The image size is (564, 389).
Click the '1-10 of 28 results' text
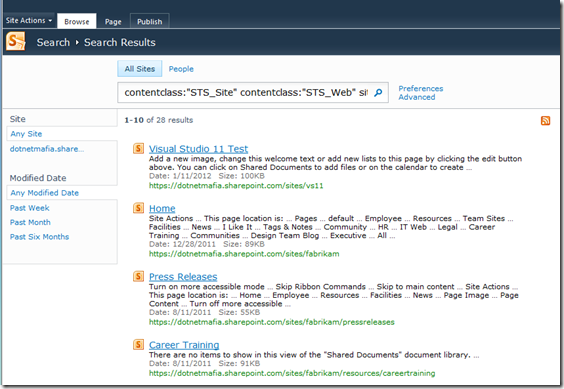(159, 120)
